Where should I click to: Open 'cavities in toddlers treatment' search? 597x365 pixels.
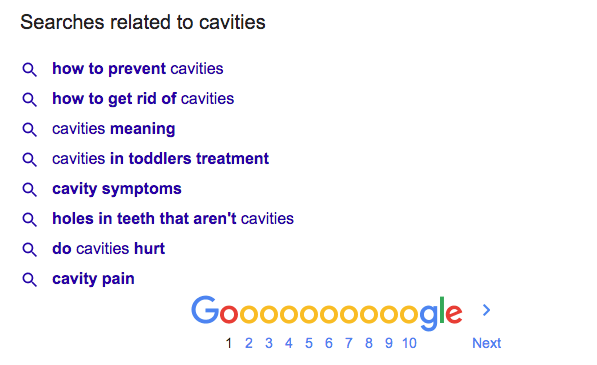tap(160, 159)
